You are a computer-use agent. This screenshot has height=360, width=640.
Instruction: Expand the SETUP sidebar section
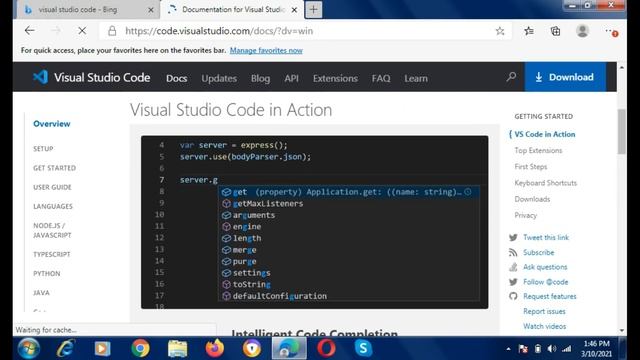pyautogui.click(x=43, y=149)
